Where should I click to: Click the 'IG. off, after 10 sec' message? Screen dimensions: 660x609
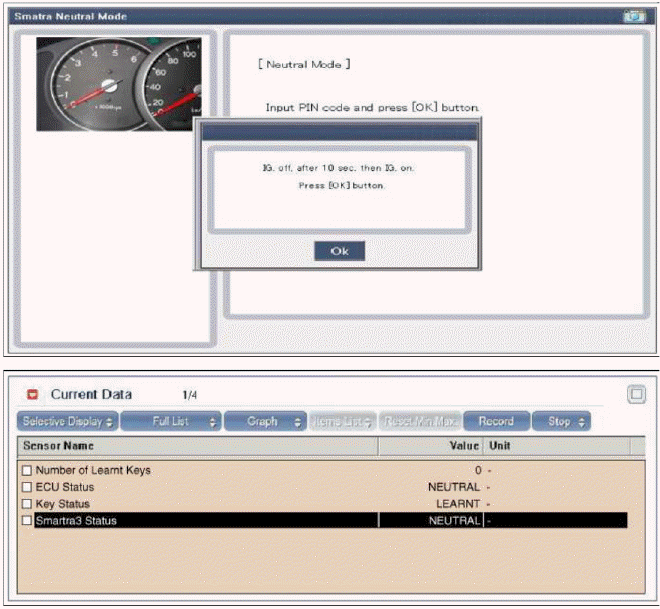tap(338, 168)
